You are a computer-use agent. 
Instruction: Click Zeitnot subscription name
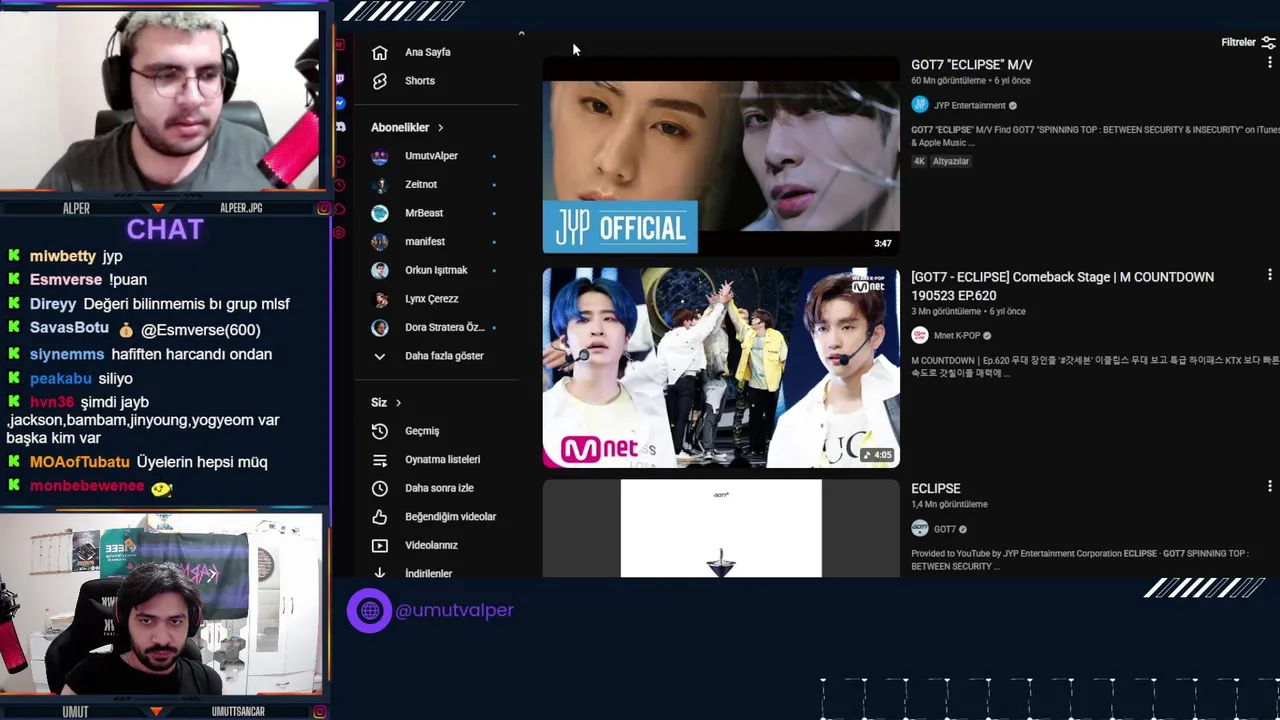421,185
